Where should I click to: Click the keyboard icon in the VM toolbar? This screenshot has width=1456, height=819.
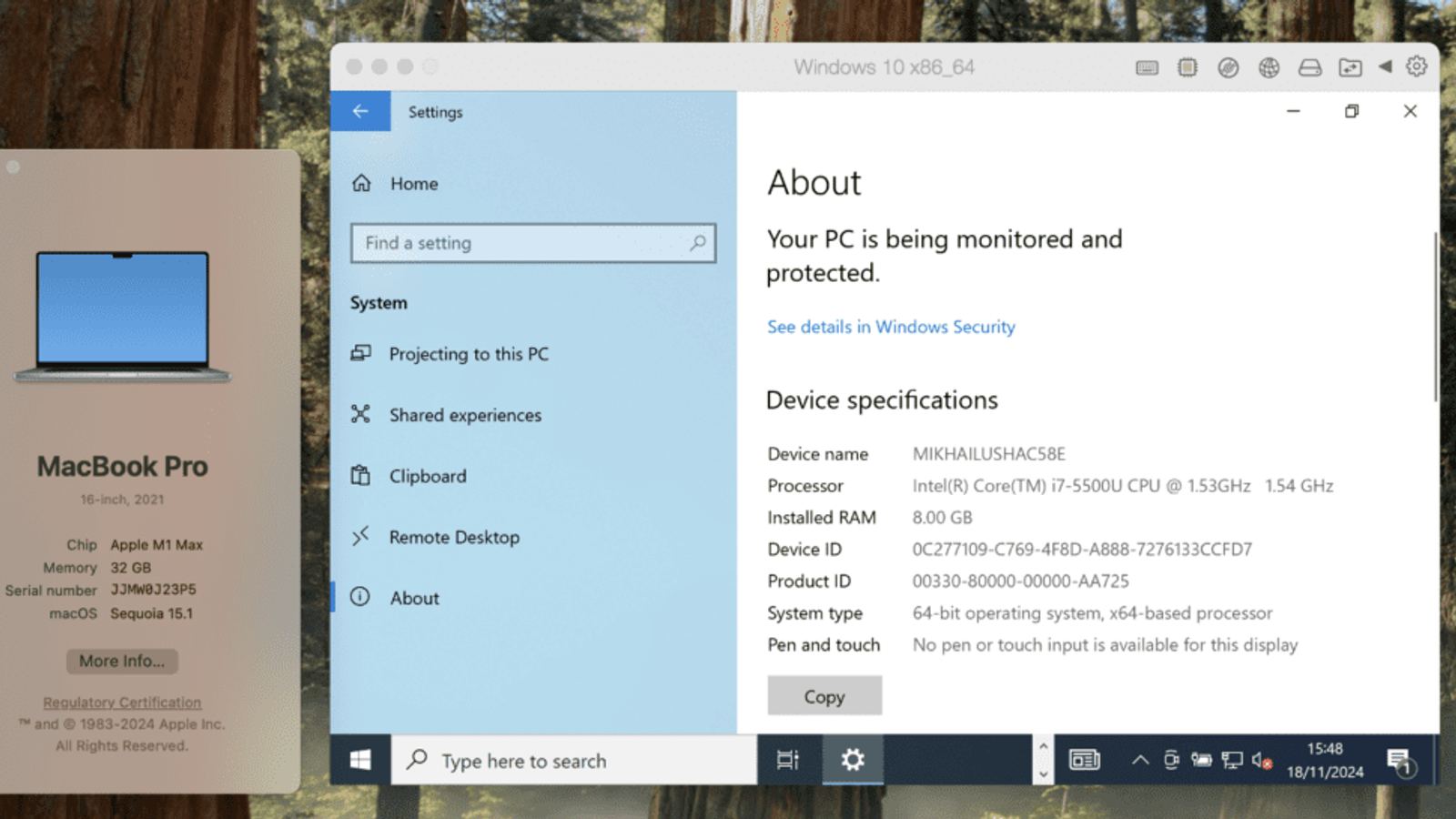[1147, 67]
